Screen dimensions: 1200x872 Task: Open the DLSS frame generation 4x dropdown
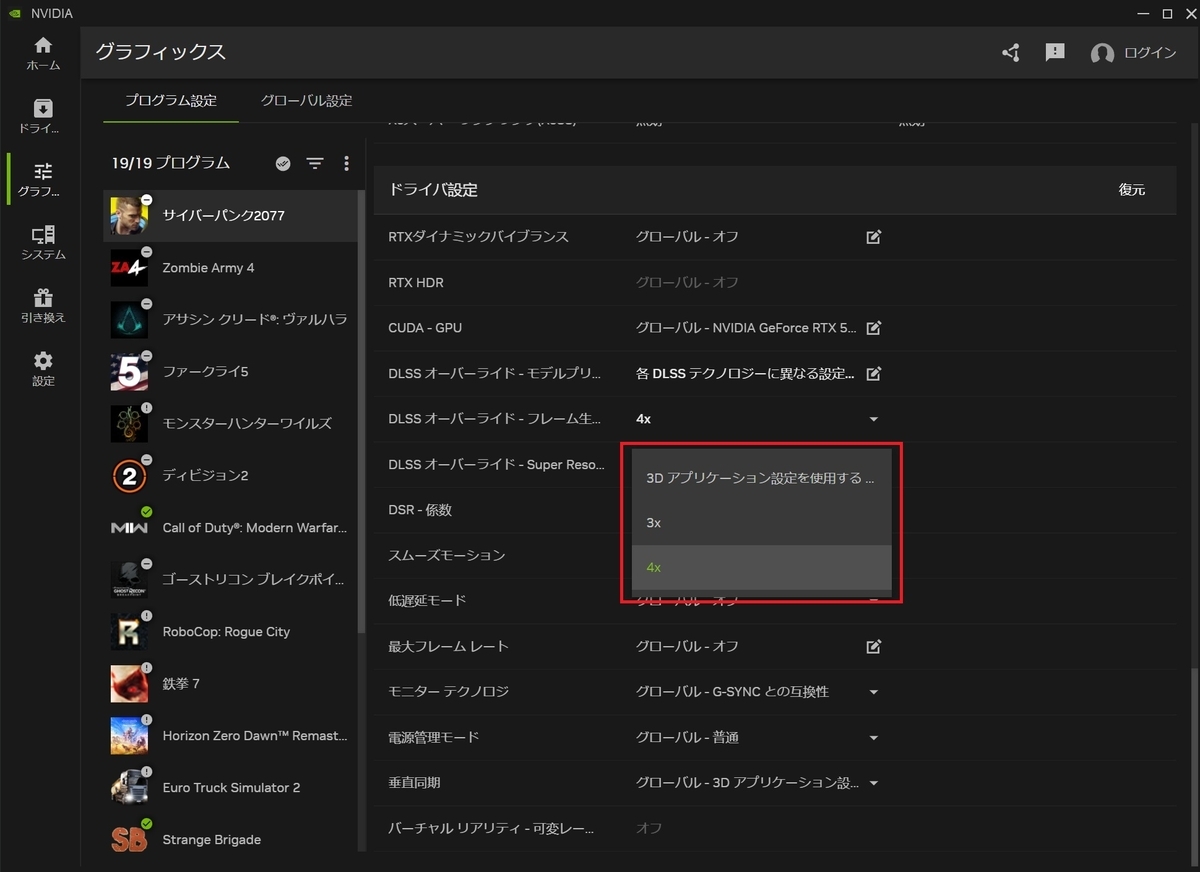pos(759,419)
